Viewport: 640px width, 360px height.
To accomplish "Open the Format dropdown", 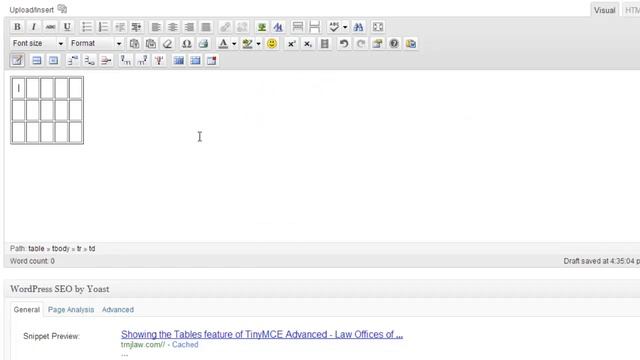I will click(x=96, y=43).
